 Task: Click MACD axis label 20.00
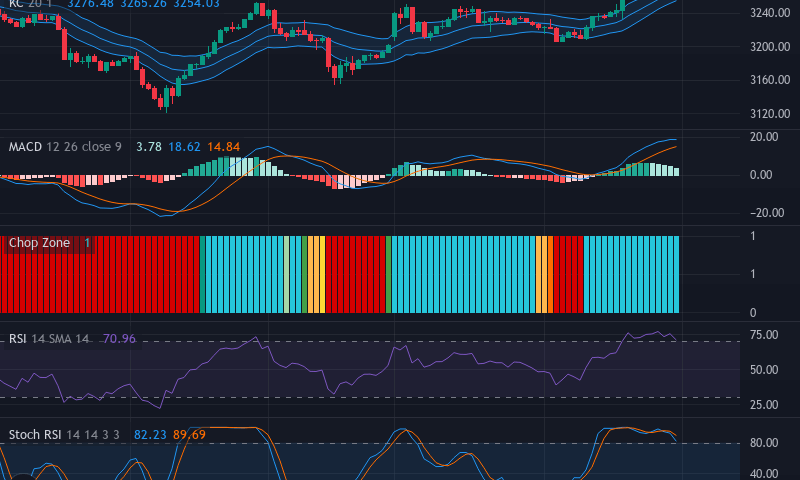[764, 137]
